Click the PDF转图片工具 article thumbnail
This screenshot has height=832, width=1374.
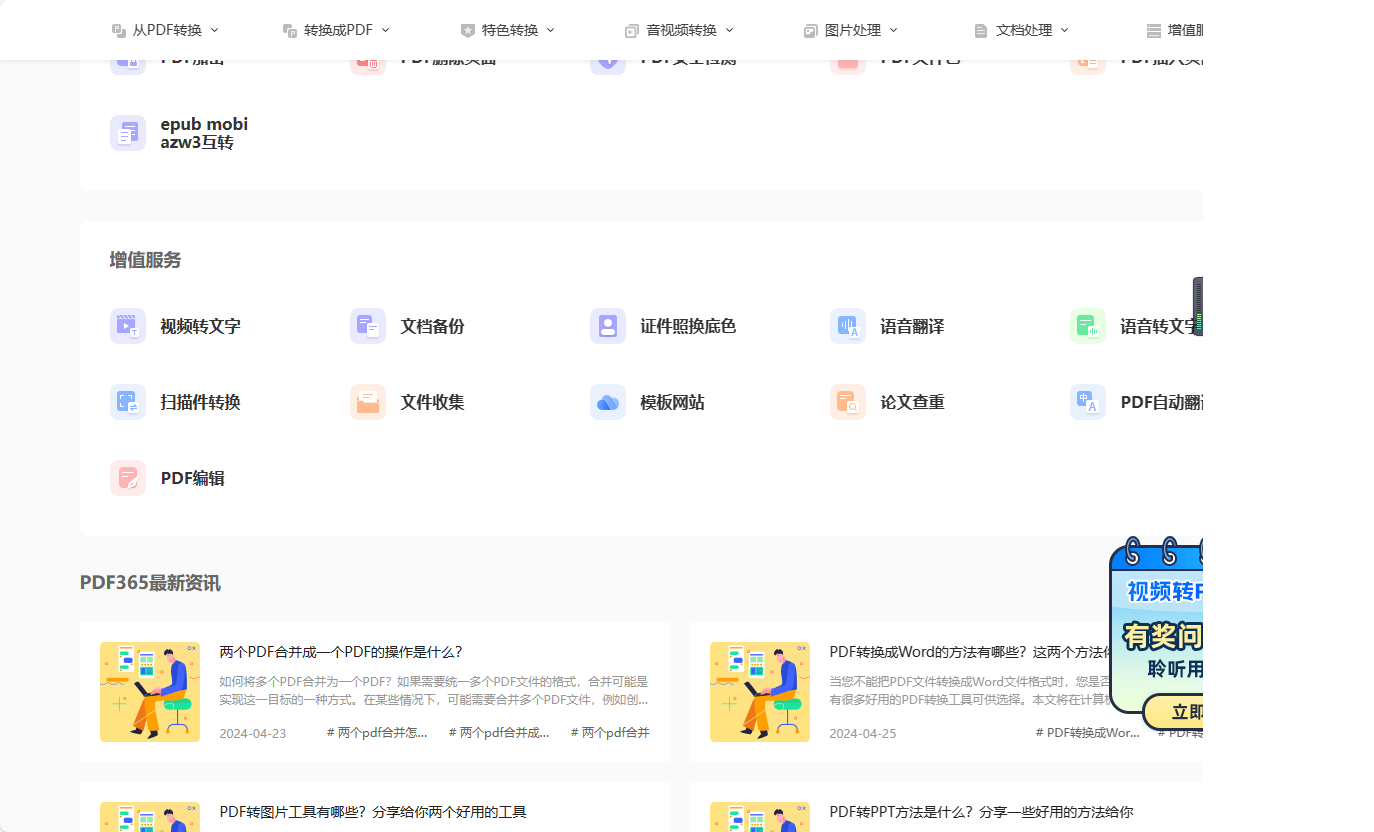(x=150, y=817)
